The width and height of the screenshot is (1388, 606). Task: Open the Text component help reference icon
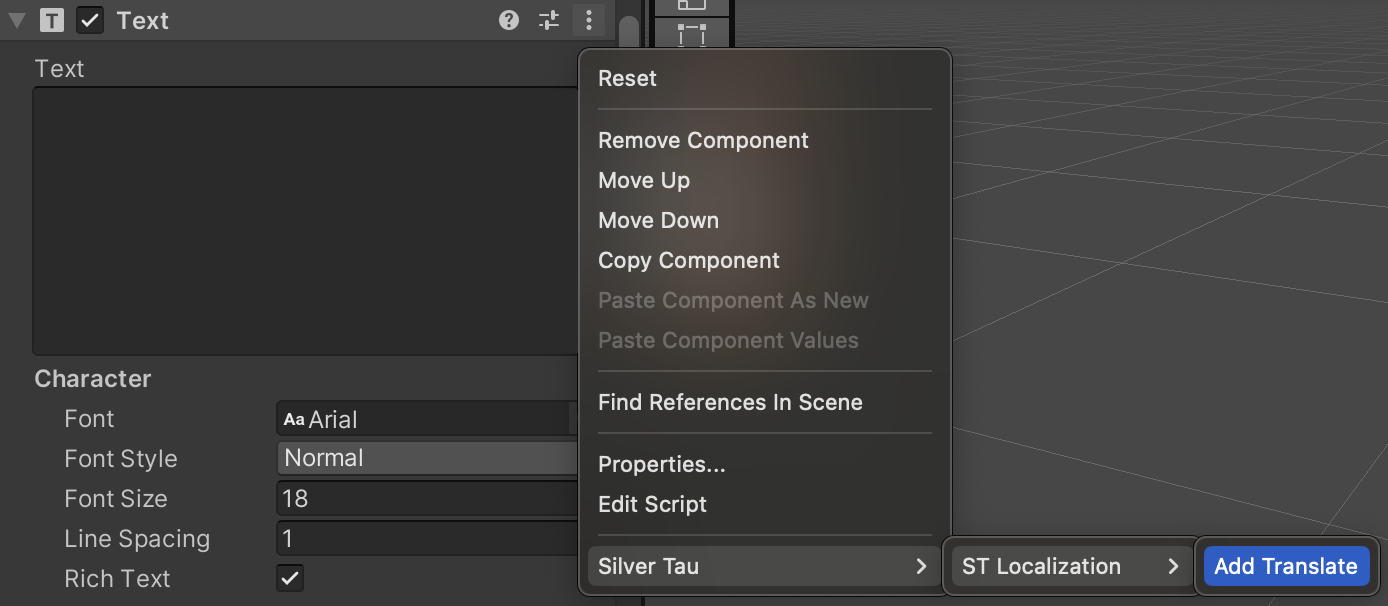click(x=509, y=20)
